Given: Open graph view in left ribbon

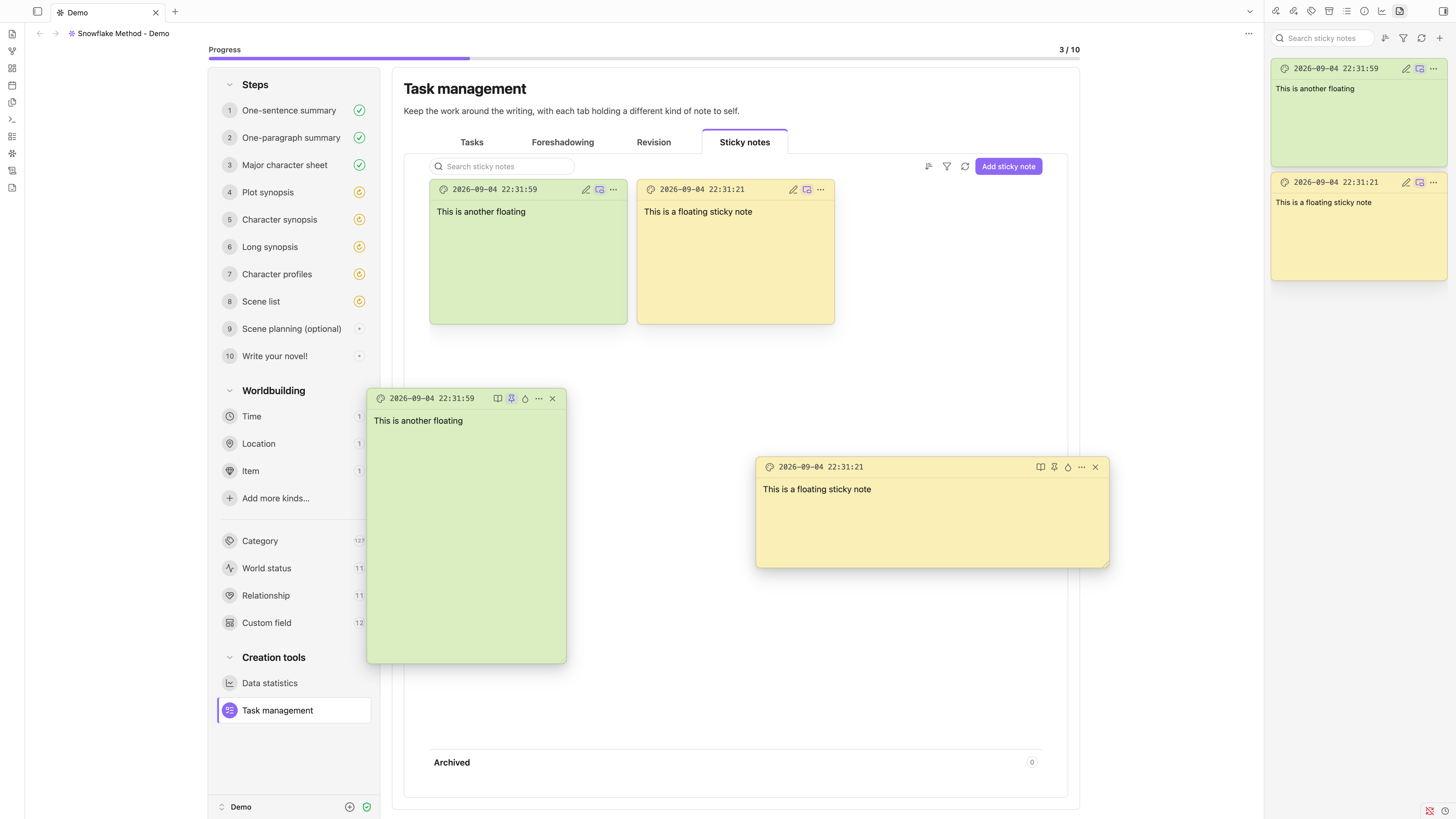Looking at the screenshot, I should pyautogui.click(x=12, y=51).
